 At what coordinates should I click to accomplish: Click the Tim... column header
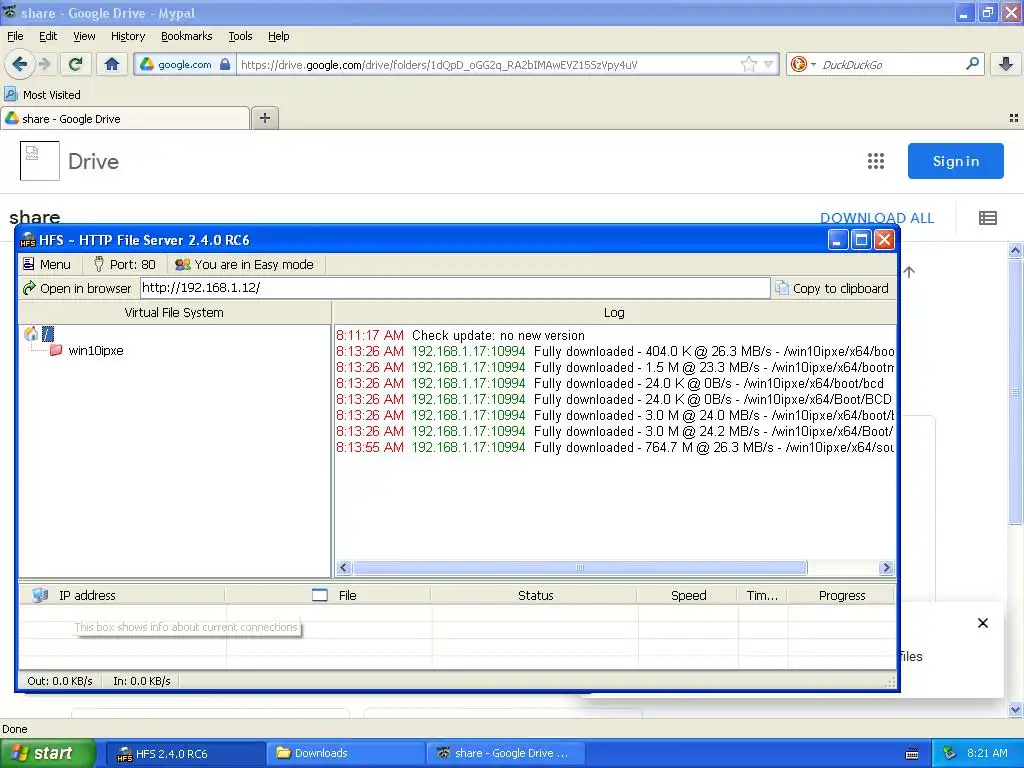coord(762,596)
